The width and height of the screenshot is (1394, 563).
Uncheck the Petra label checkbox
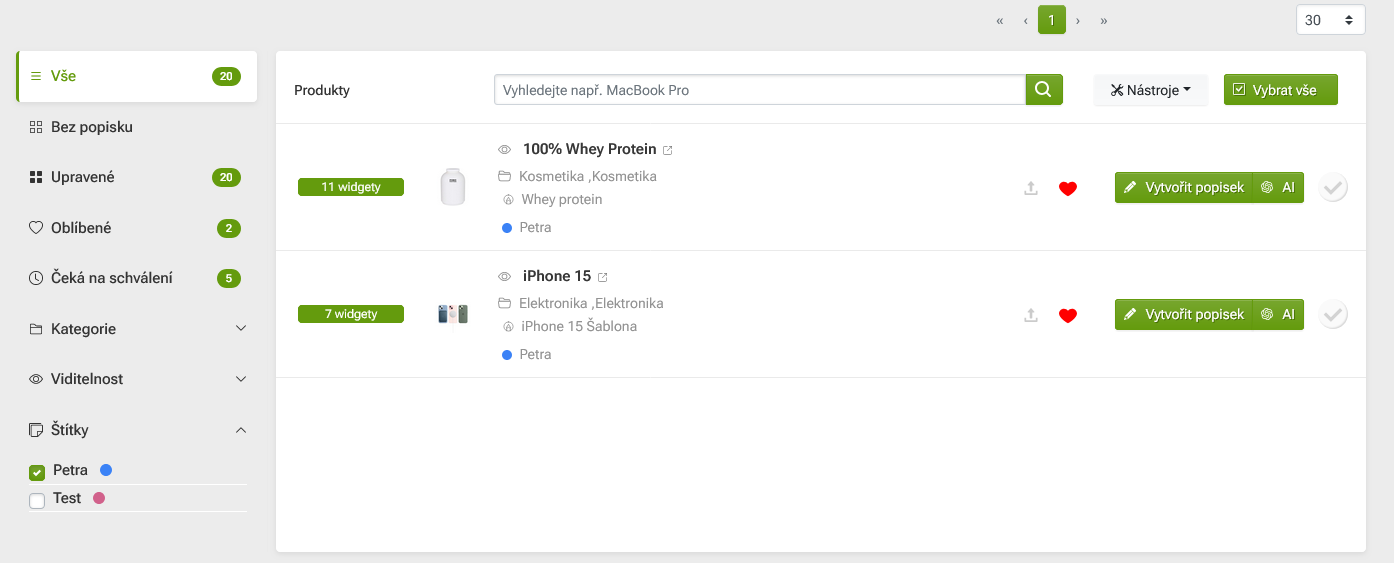point(37,472)
